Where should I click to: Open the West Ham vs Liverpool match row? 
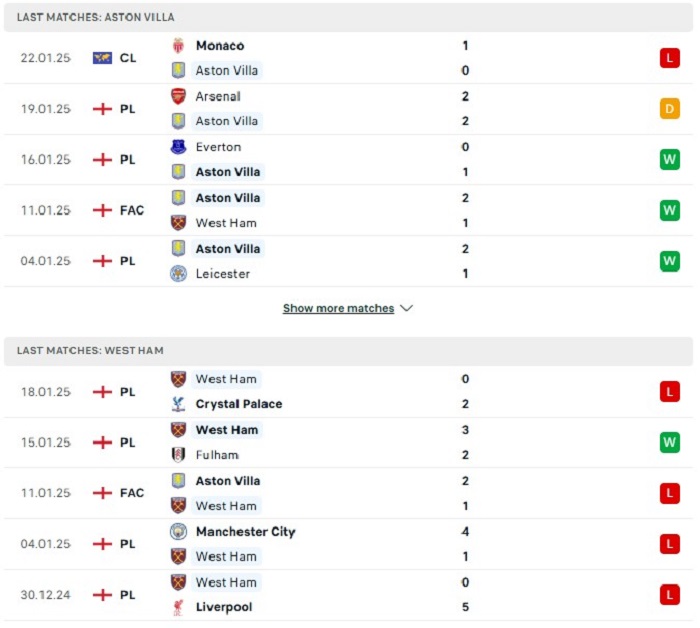pyautogui.click(x=348, y=595)
